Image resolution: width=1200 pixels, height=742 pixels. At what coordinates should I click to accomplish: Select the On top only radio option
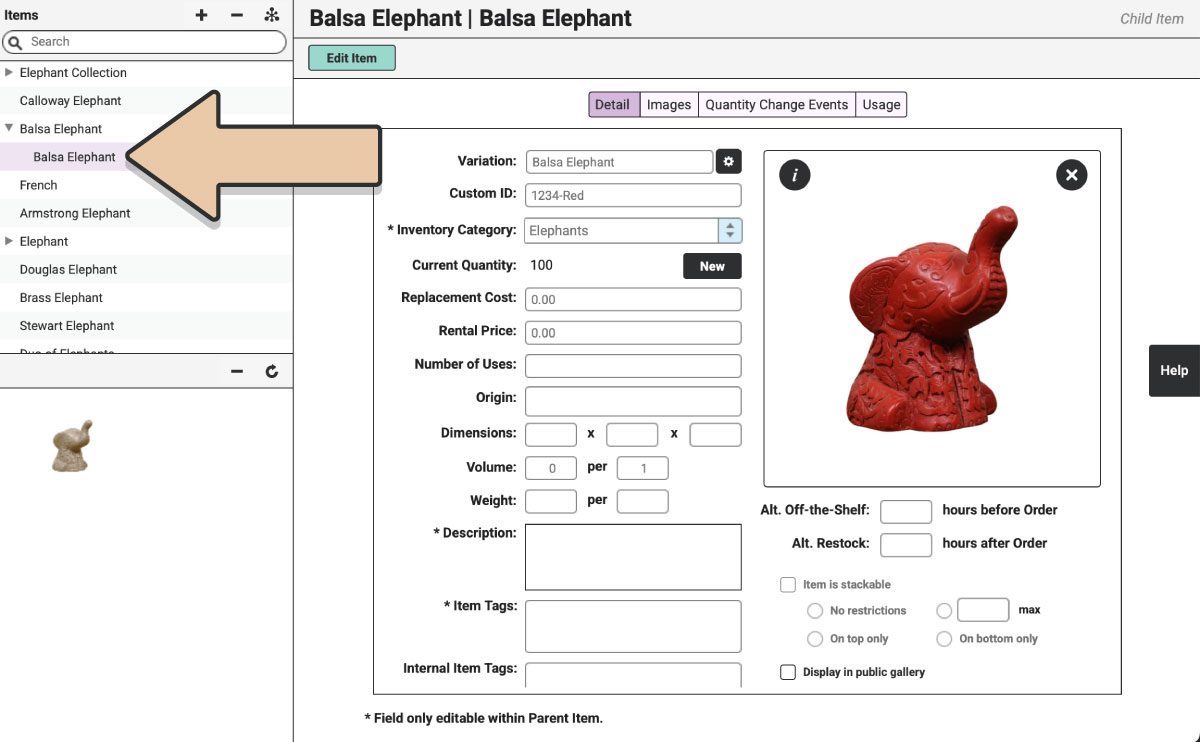click(815, 638)
